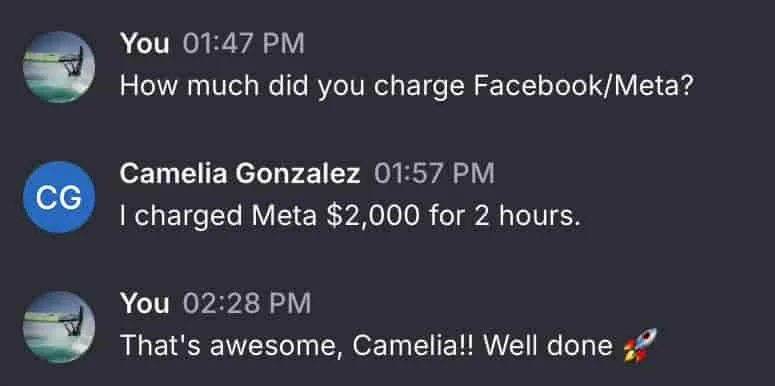
Task: Select the 02:28 PM timestamp
Action: click(247, 303)
